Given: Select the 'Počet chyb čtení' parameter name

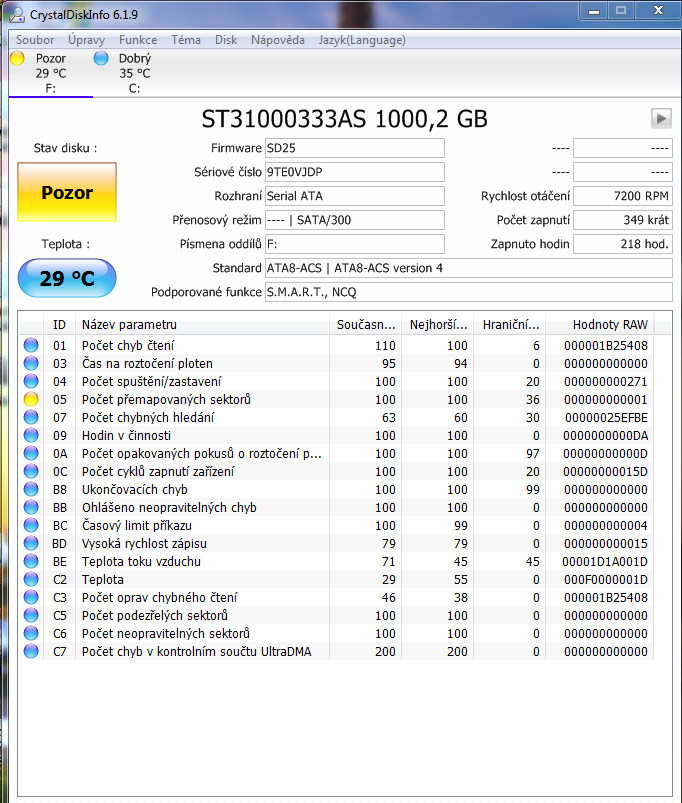Looking at the screenshot, I should click(128, 346).
